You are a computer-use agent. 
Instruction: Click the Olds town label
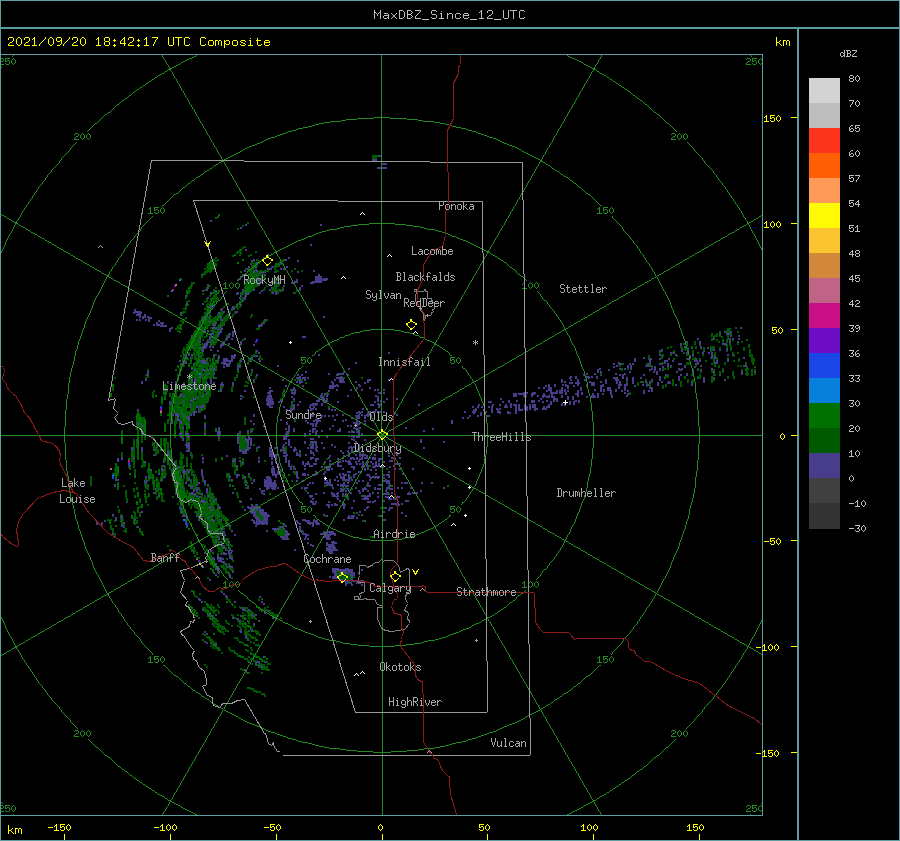click(x=381, y=417)
